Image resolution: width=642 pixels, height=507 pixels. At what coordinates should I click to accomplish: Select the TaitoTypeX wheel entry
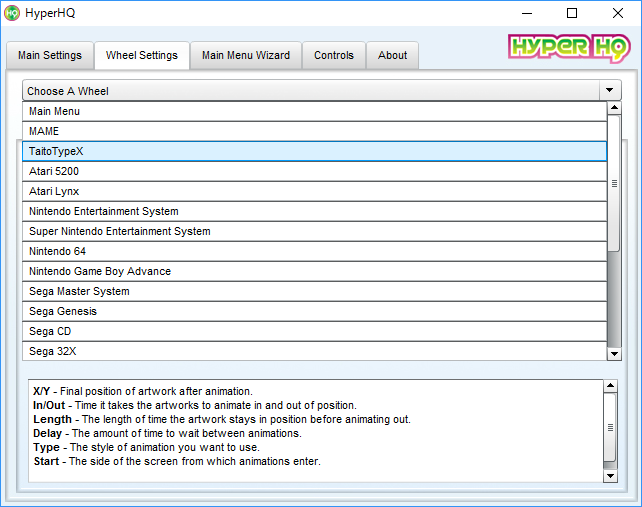[x=314, y=152]
